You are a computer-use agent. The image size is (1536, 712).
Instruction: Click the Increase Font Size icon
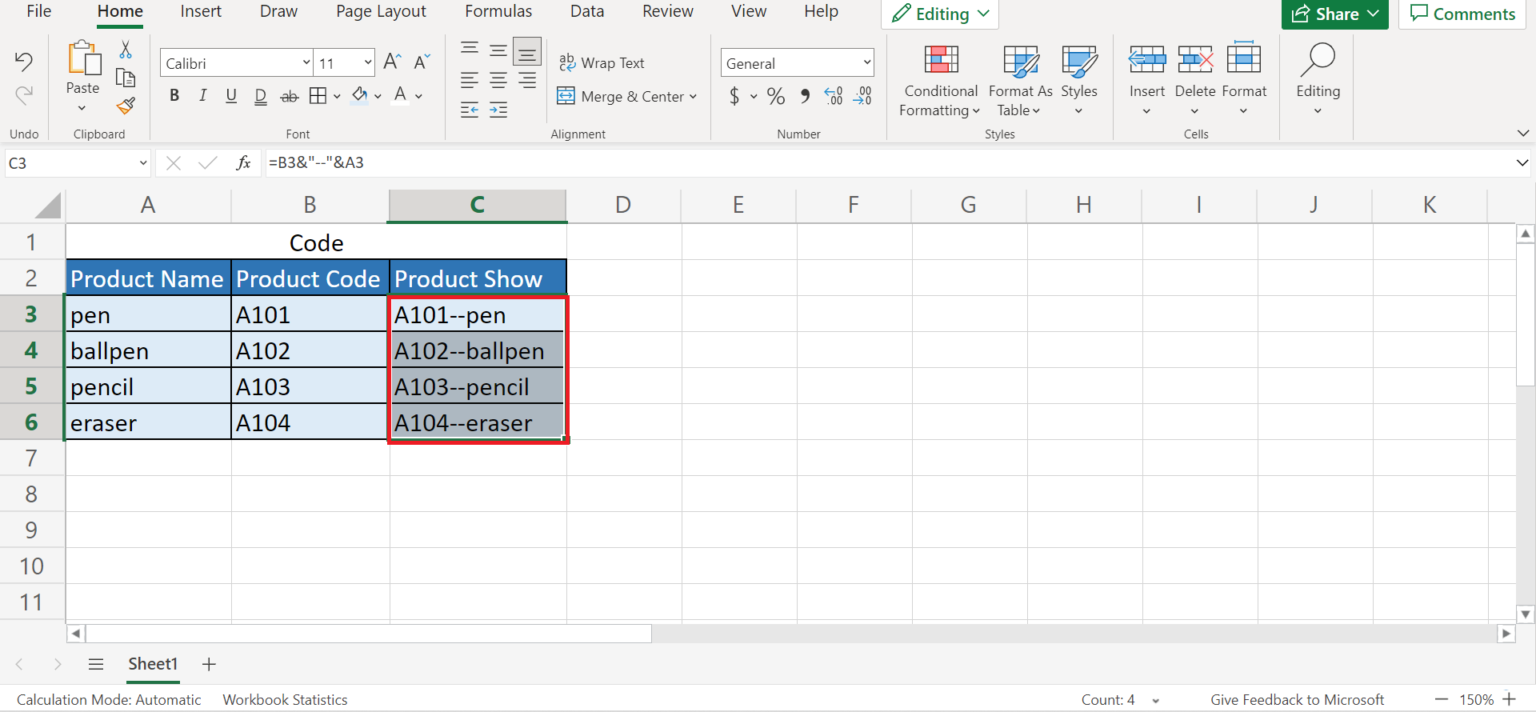392,62
